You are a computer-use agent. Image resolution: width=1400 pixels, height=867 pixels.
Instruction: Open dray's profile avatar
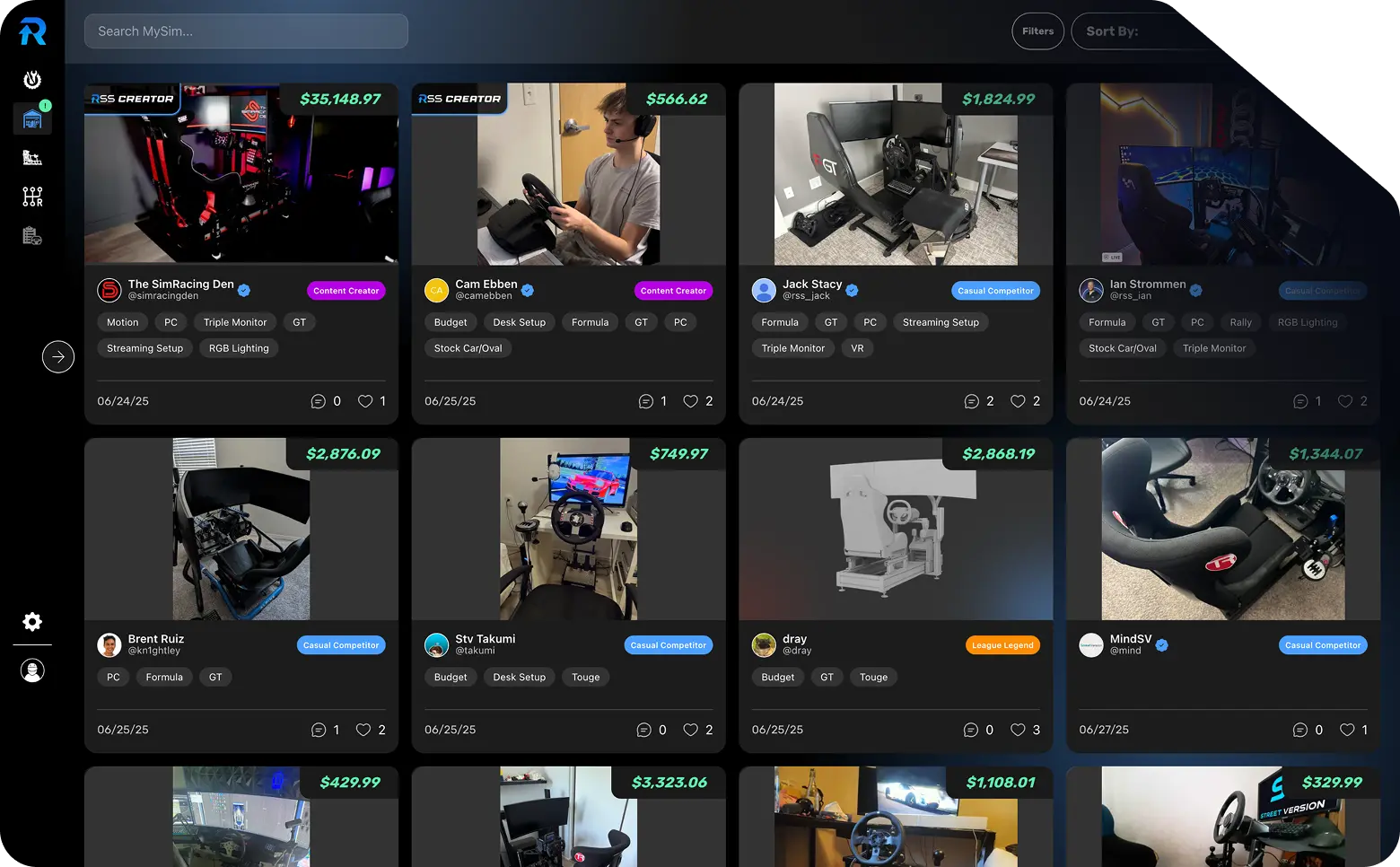click(764, 645)
